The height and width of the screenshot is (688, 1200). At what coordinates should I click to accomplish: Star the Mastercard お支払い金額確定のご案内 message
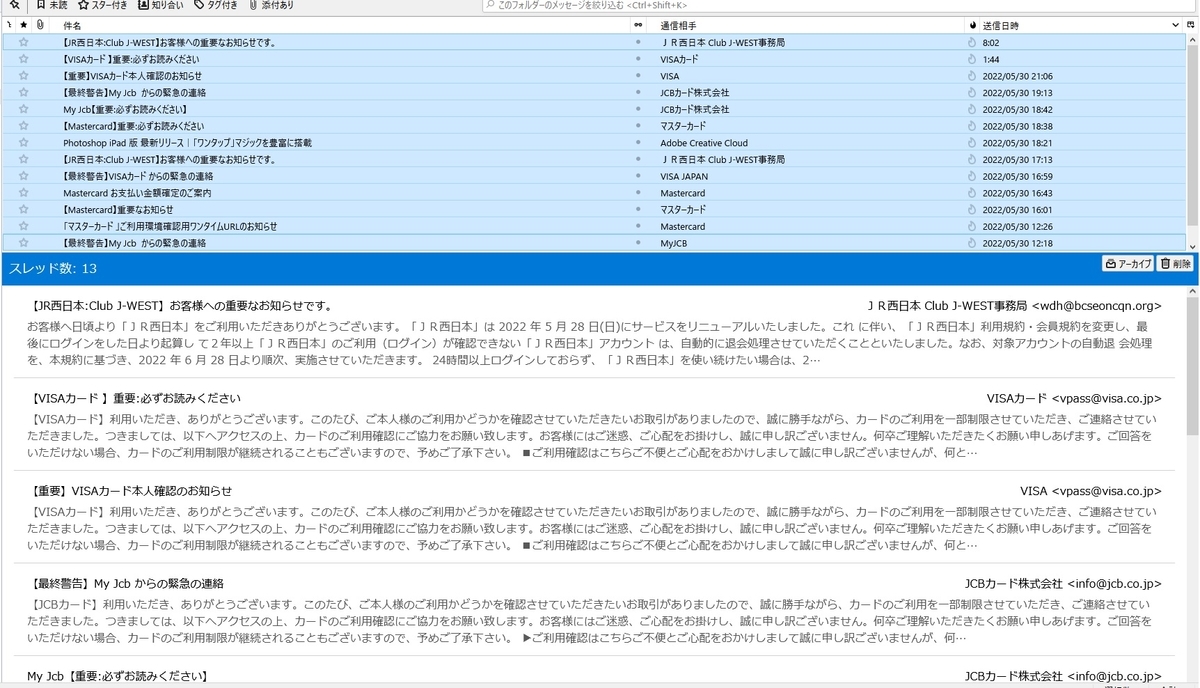tap(23, 193)
